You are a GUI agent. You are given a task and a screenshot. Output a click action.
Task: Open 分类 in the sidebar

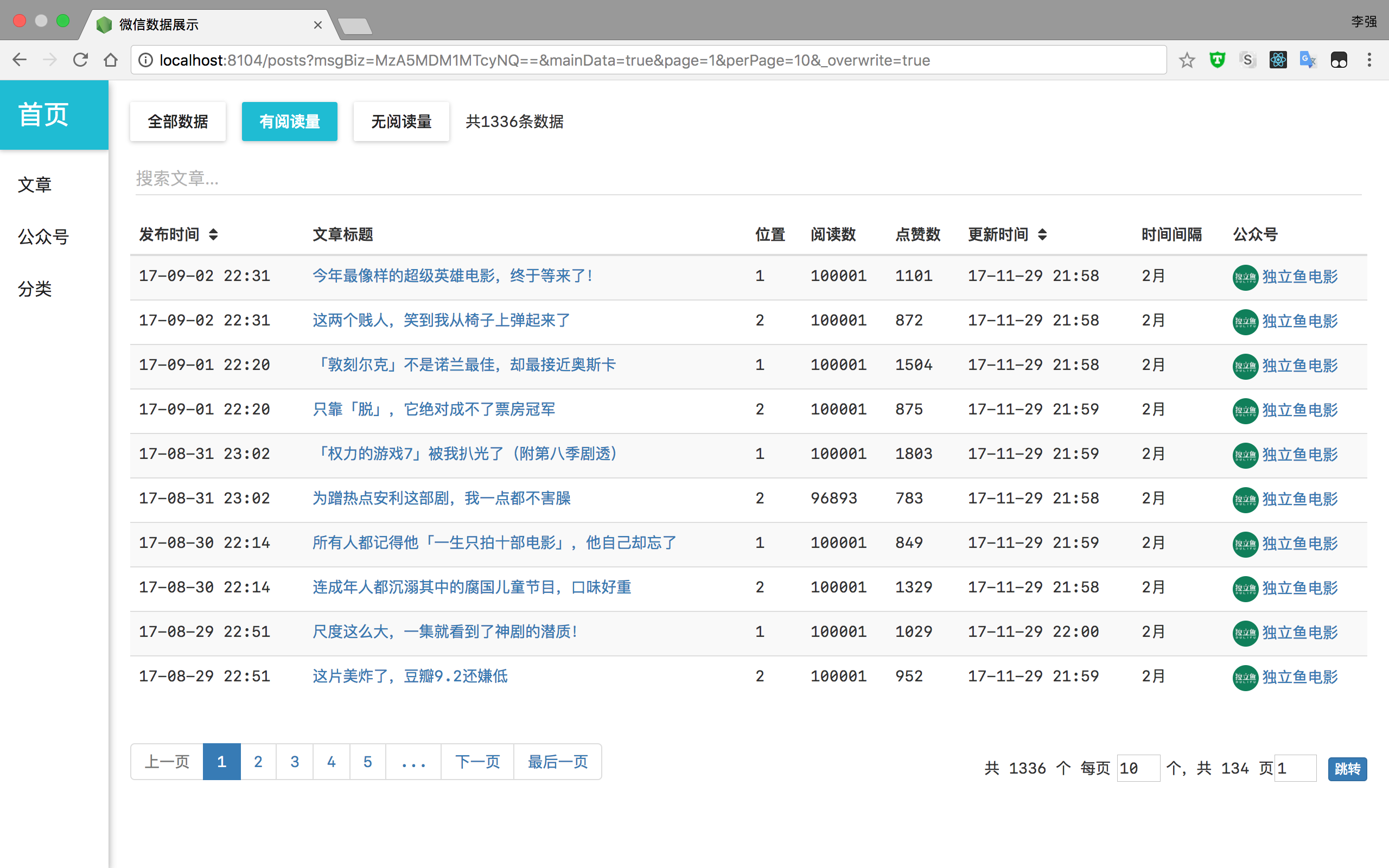(35, 289)
